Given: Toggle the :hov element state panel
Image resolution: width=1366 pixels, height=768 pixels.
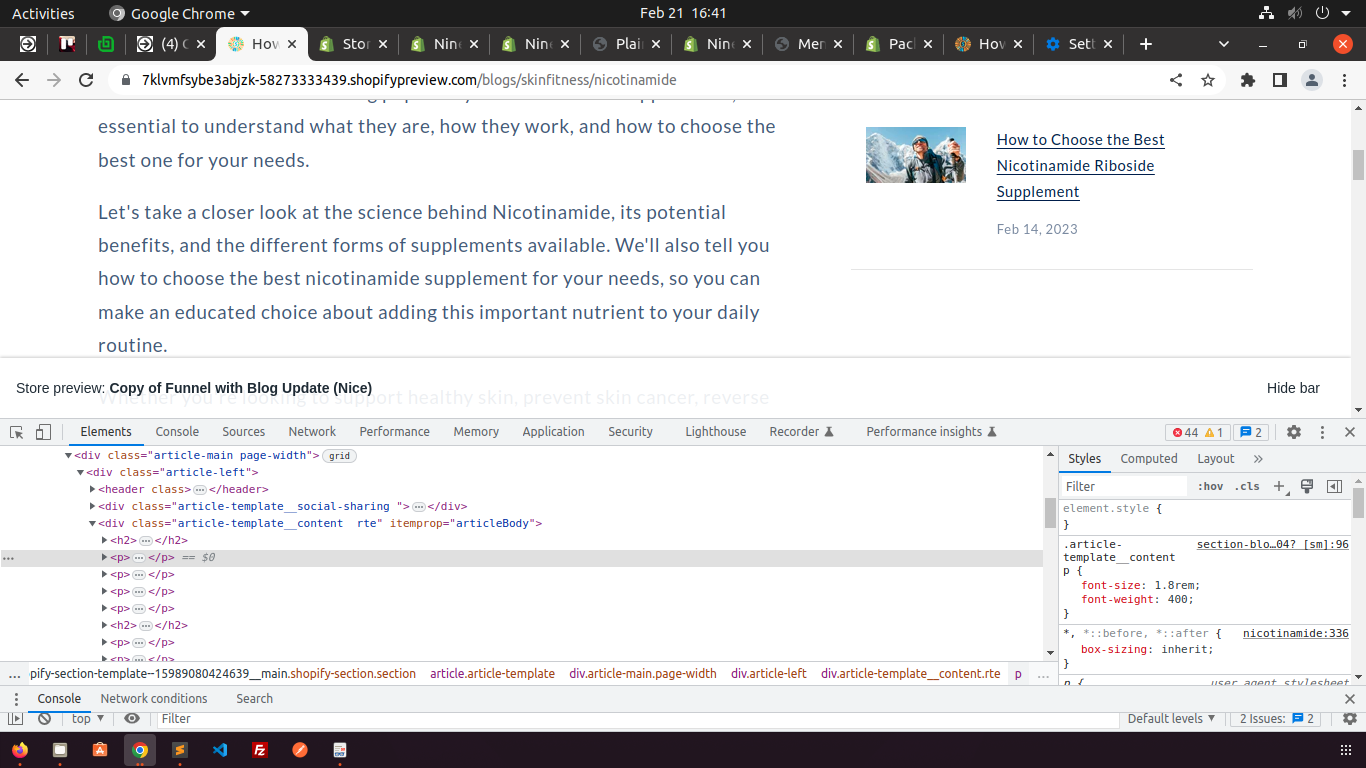Looking at the screenshot, I should [x=1210, y=486].
